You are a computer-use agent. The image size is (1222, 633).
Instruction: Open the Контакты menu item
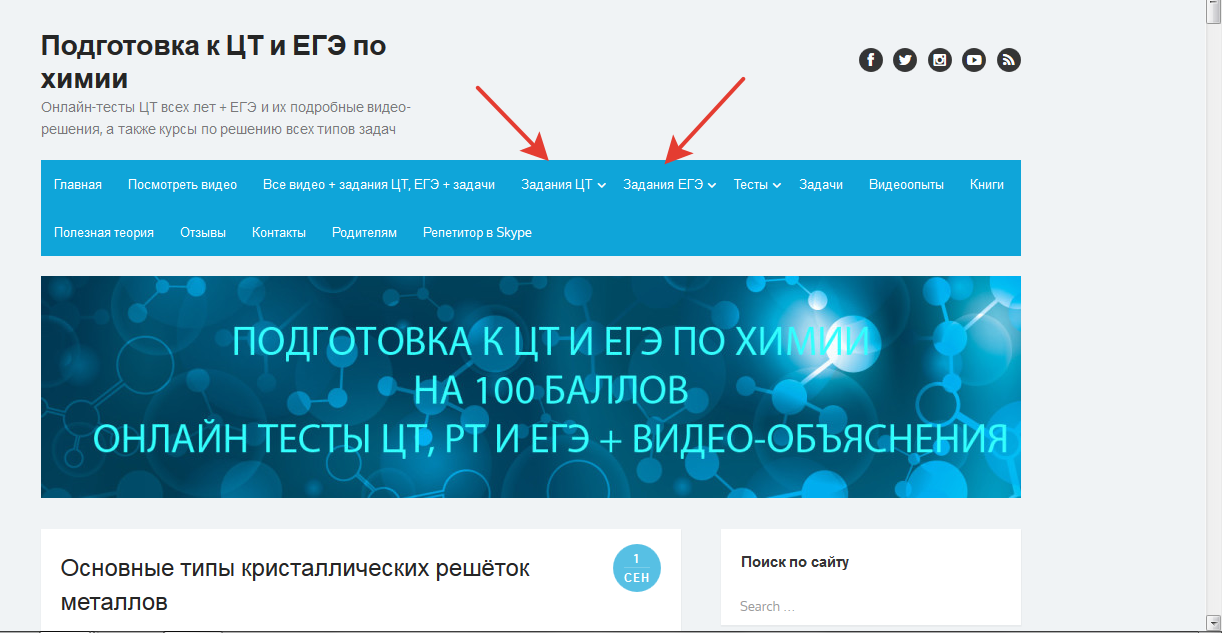(279, 232)
